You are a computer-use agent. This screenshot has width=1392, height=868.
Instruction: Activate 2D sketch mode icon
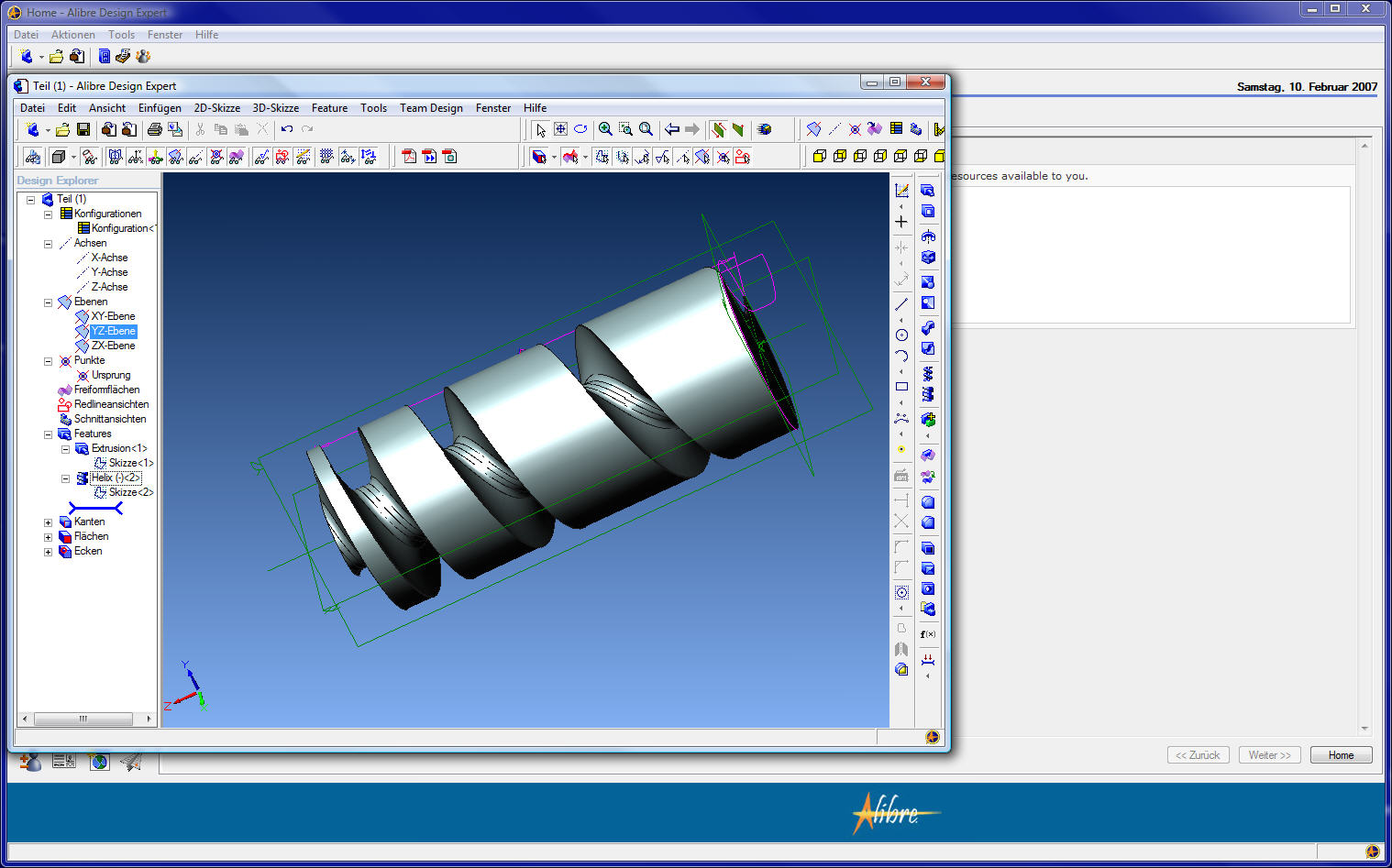coord(901,191)
